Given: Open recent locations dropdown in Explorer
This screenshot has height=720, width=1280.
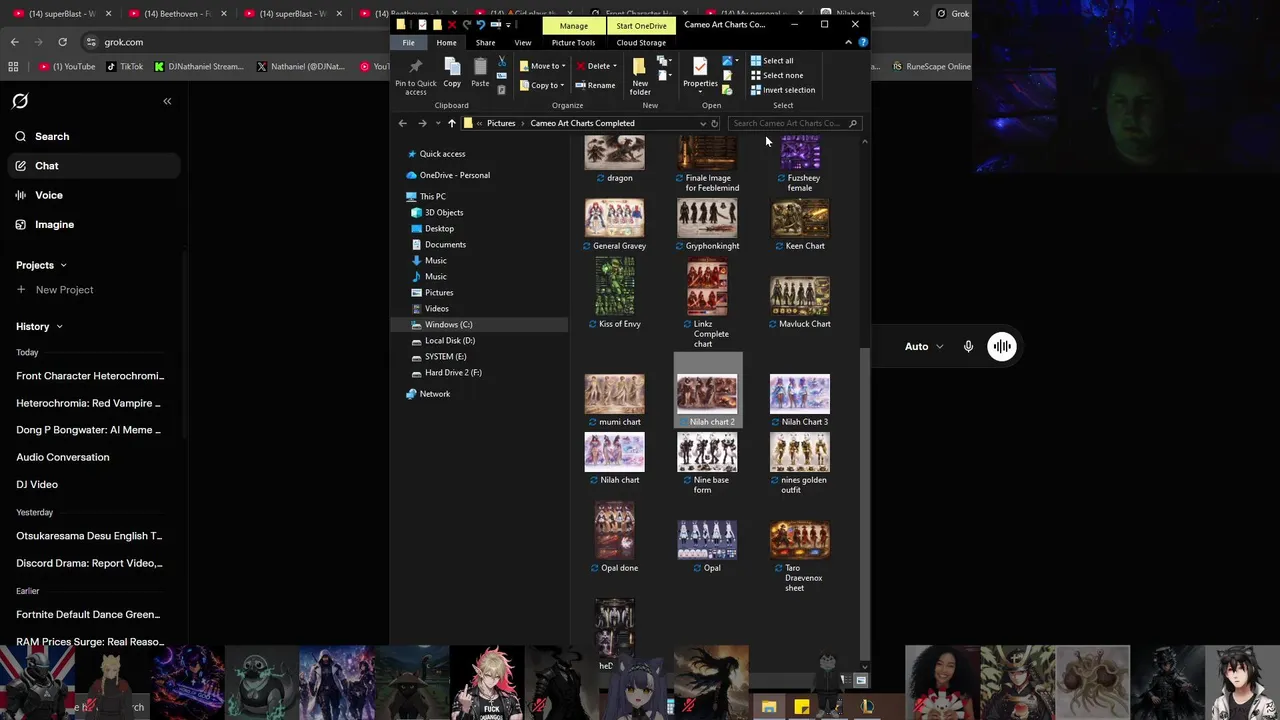Looking at the screenshot, I should point(437,123).
